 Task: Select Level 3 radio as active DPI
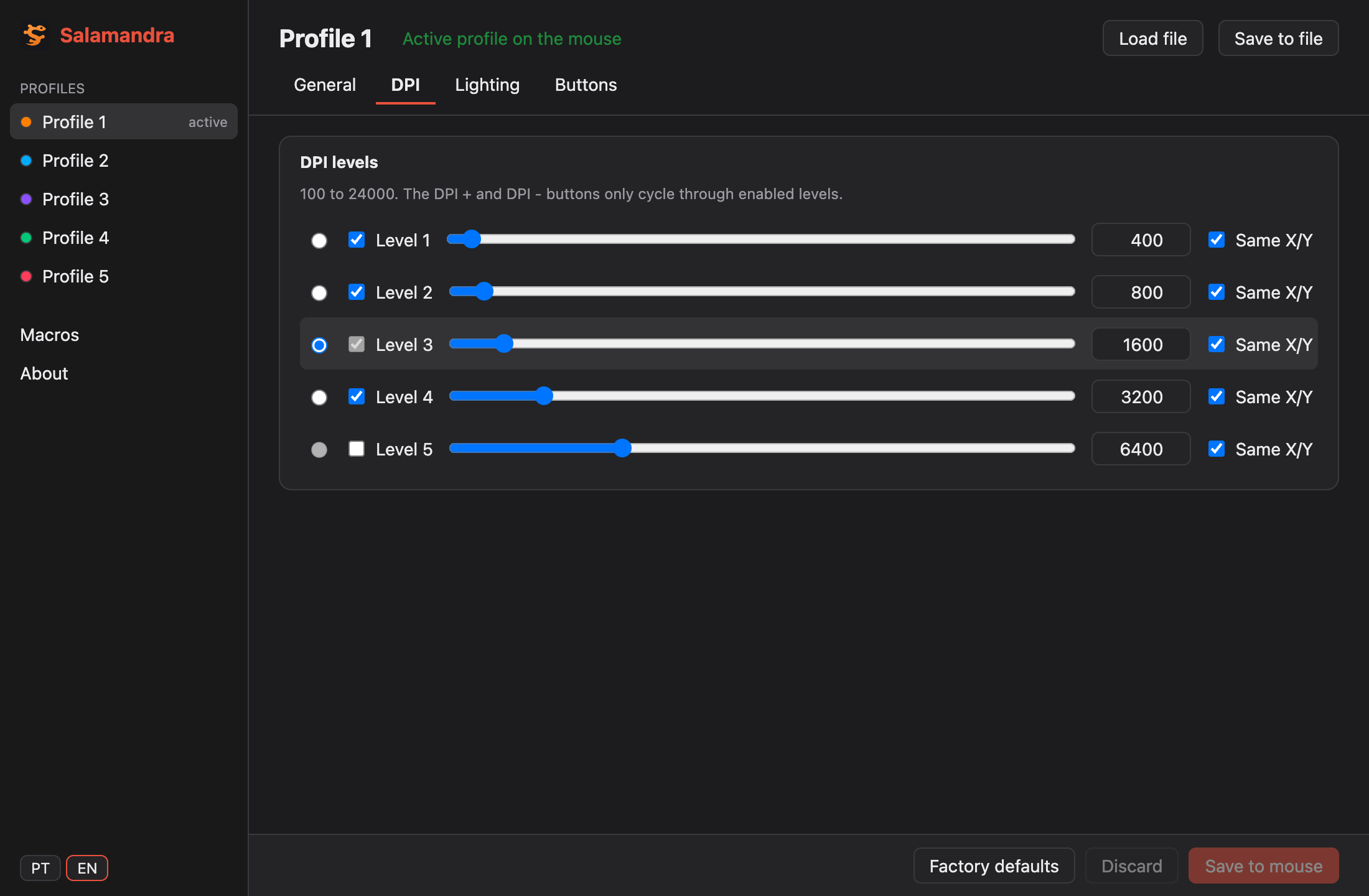pyautogui.click(x=319, y=345)
